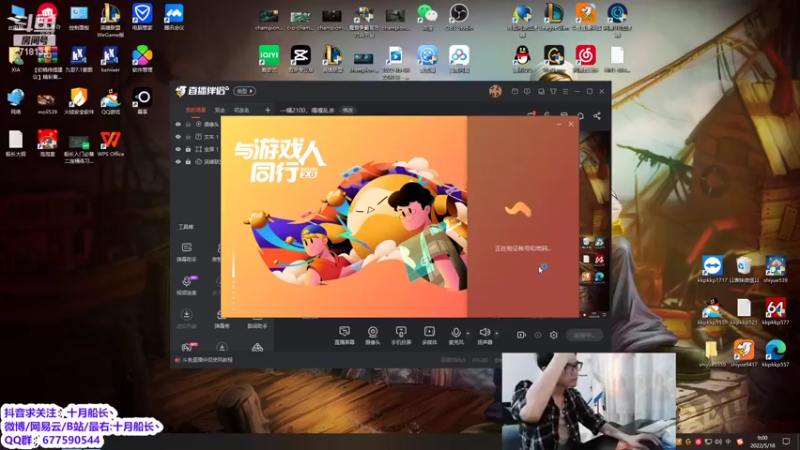This screenshot has height=450, width=800.
Task: Open the WeGame League of Legends shortcut
Action: 110,20
